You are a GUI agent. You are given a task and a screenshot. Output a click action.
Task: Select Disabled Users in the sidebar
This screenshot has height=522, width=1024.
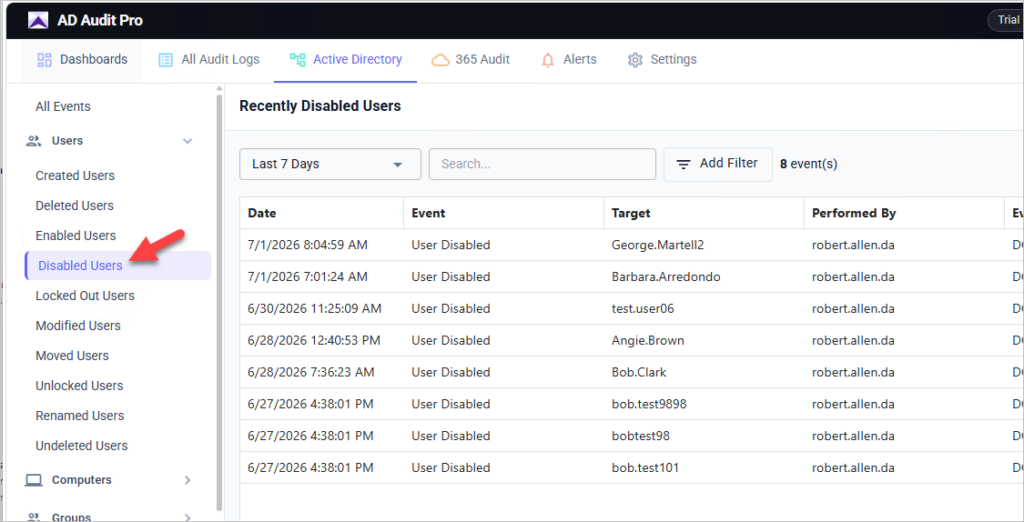(x=118, y=266)
